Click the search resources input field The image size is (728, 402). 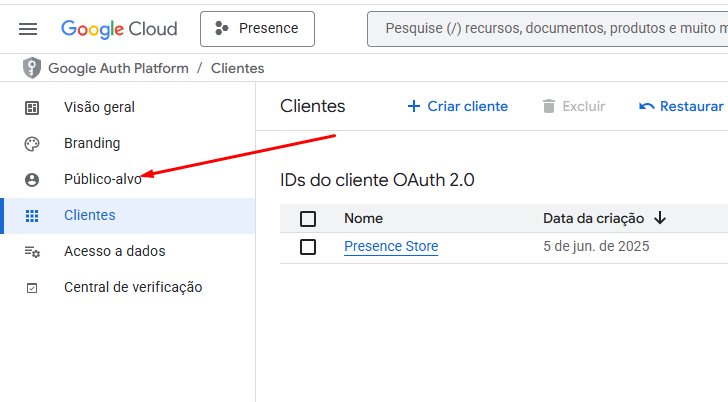point(547,29)
